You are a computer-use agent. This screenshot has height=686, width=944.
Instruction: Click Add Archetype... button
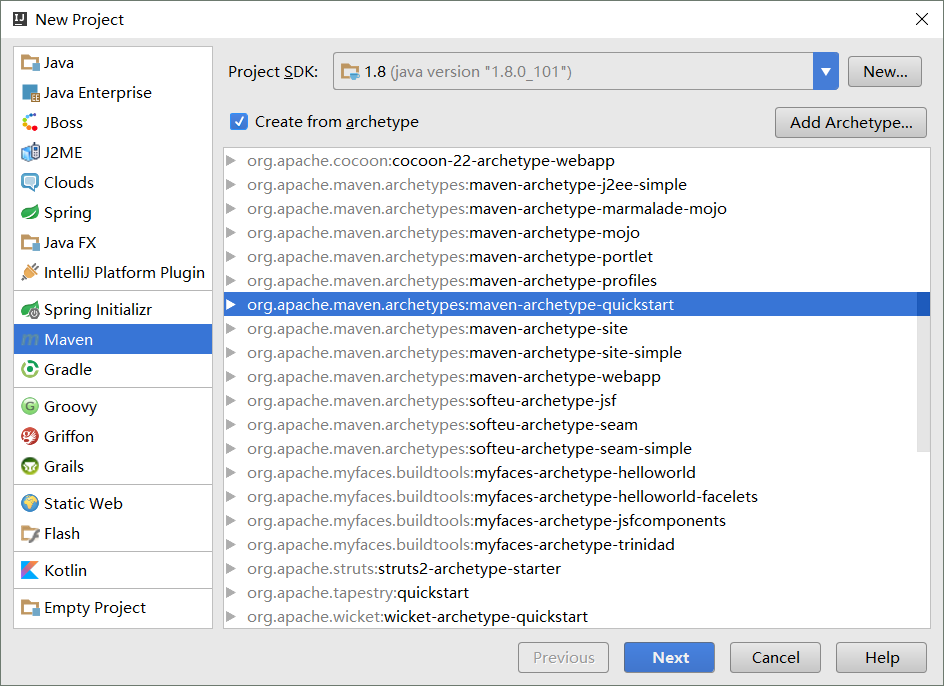(x=851, y=122)
